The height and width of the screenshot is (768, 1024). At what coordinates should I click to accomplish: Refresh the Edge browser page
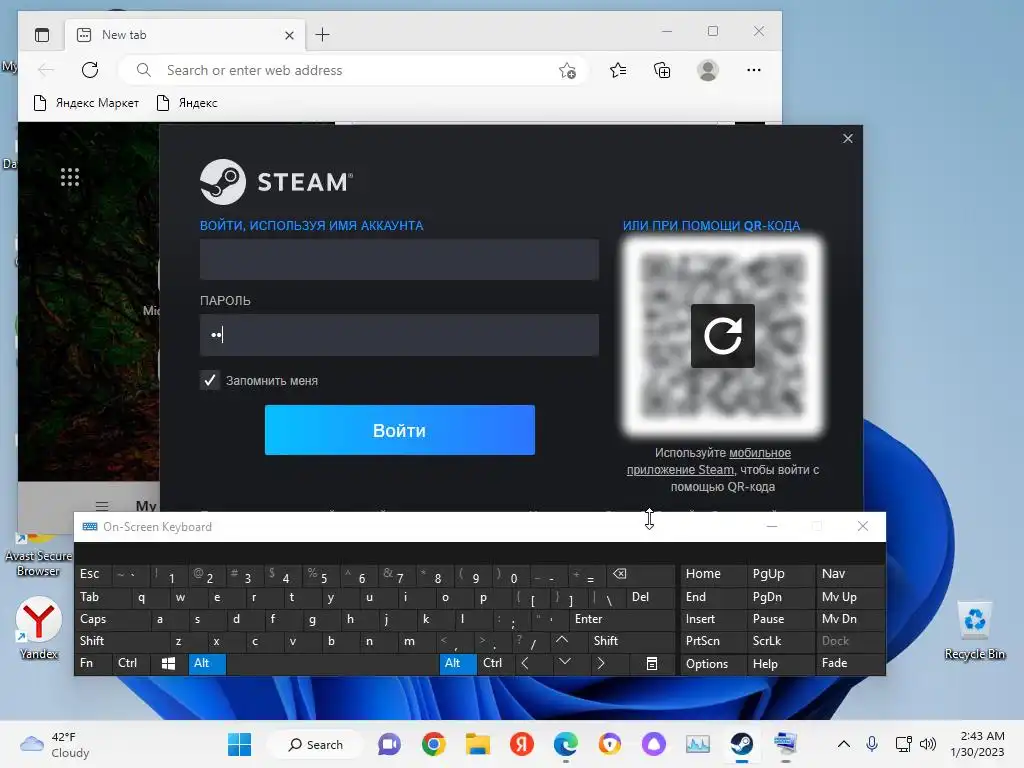[90, 70]
